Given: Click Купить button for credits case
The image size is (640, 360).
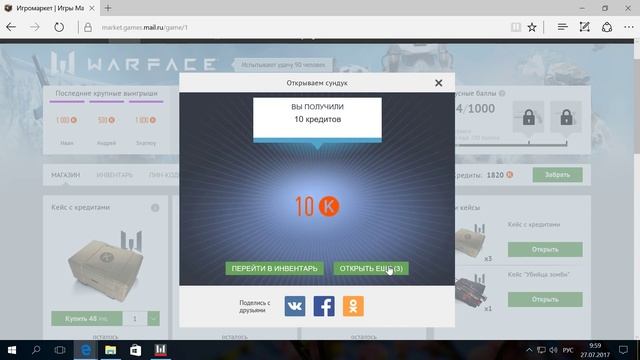Looking at the screenshot, I should [x=87, y=318].
